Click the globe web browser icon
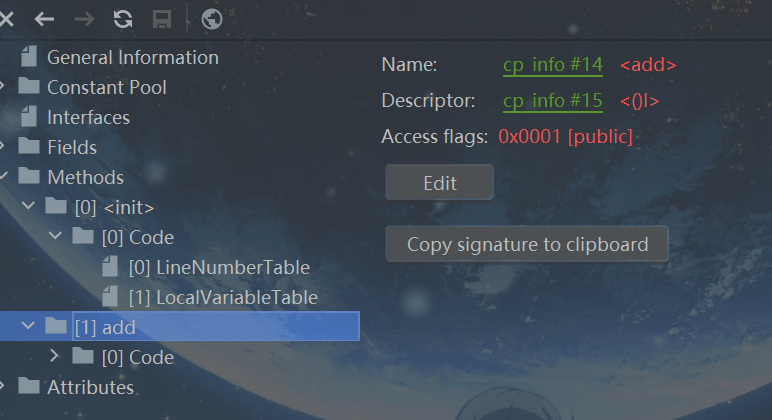 pyautogui.click(x=211, y=18)
